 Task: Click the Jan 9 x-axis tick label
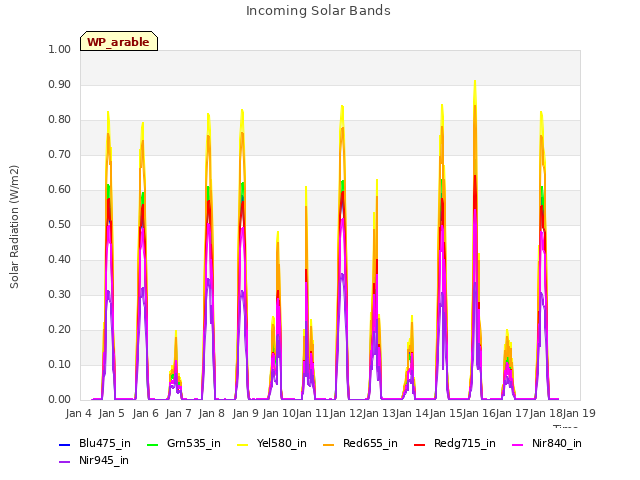coord(246,413)
